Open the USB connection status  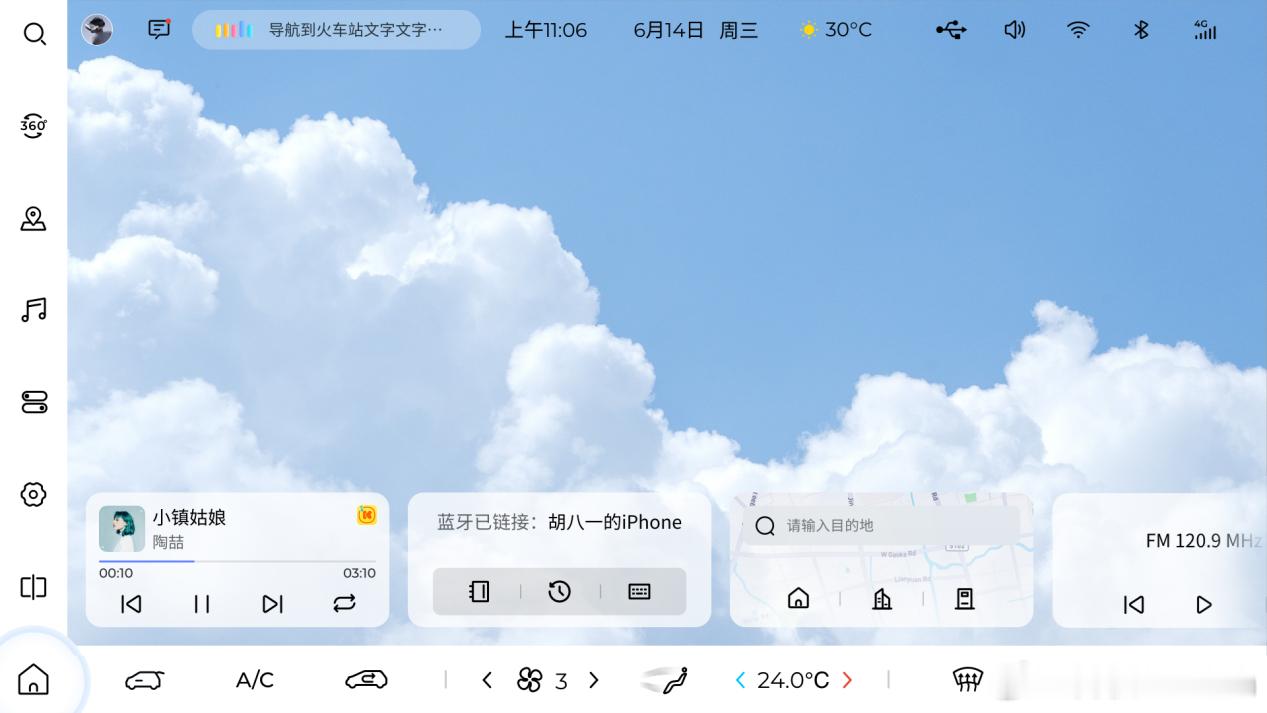pos(951,30)
